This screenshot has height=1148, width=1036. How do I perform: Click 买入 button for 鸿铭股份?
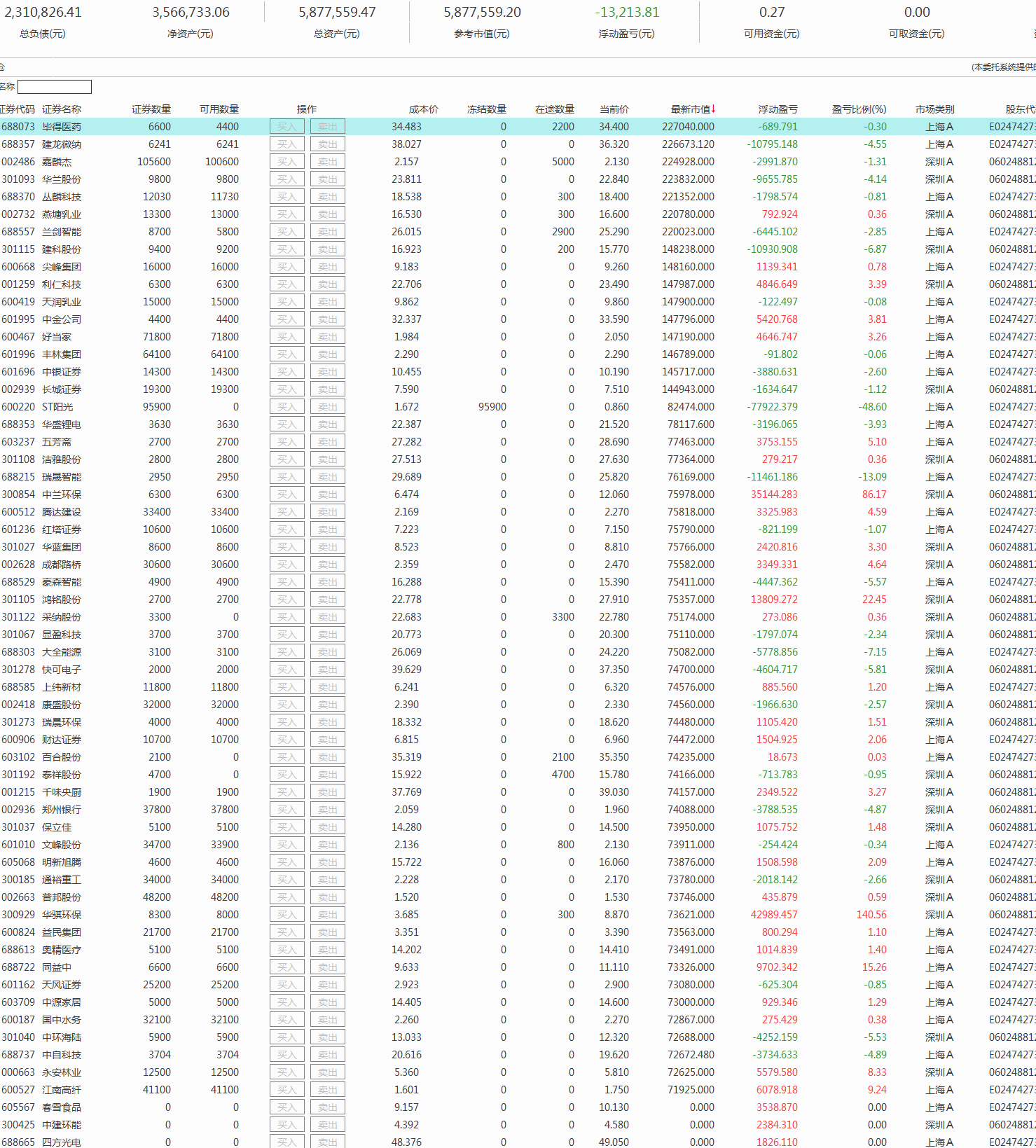(287, 600)
